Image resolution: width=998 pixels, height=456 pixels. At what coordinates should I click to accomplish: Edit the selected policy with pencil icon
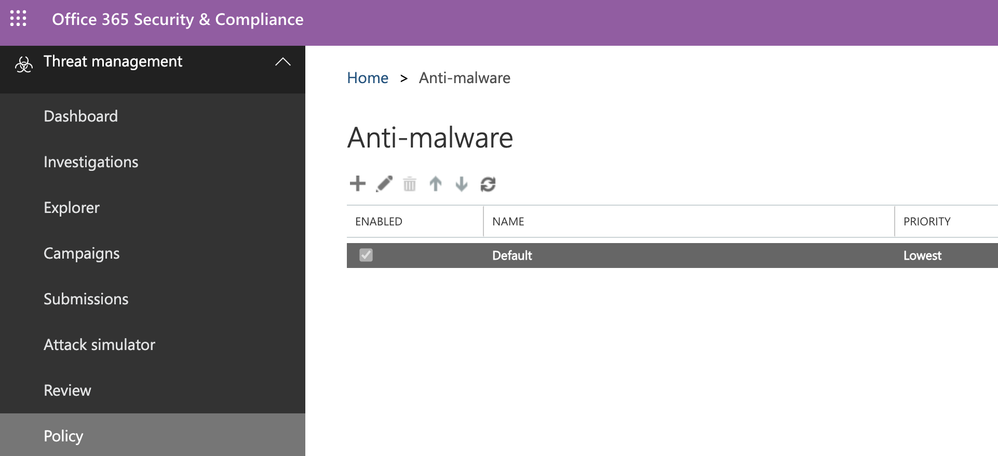click(384, 184)
